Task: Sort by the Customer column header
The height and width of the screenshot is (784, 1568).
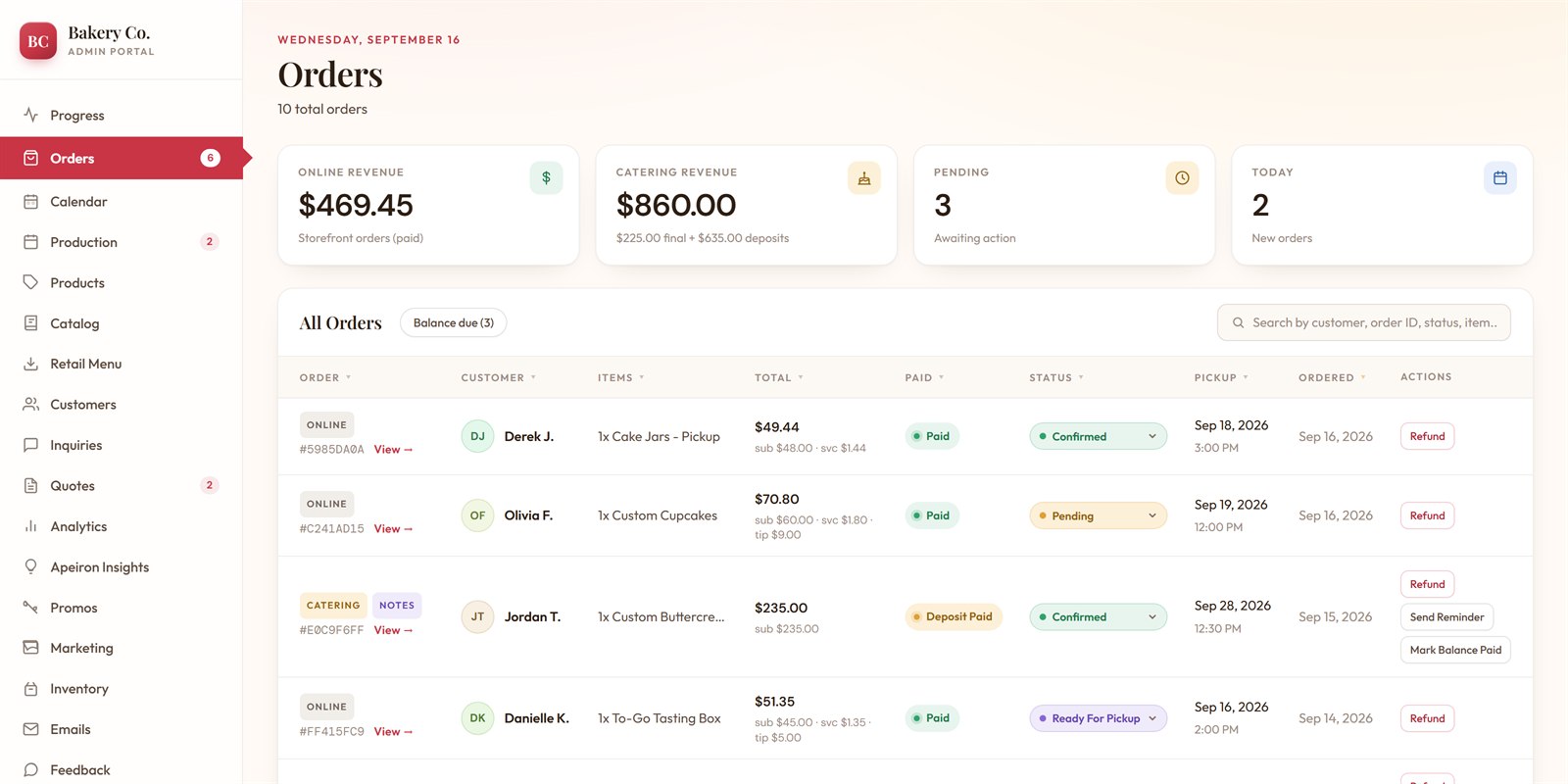Action: [499, 377]
